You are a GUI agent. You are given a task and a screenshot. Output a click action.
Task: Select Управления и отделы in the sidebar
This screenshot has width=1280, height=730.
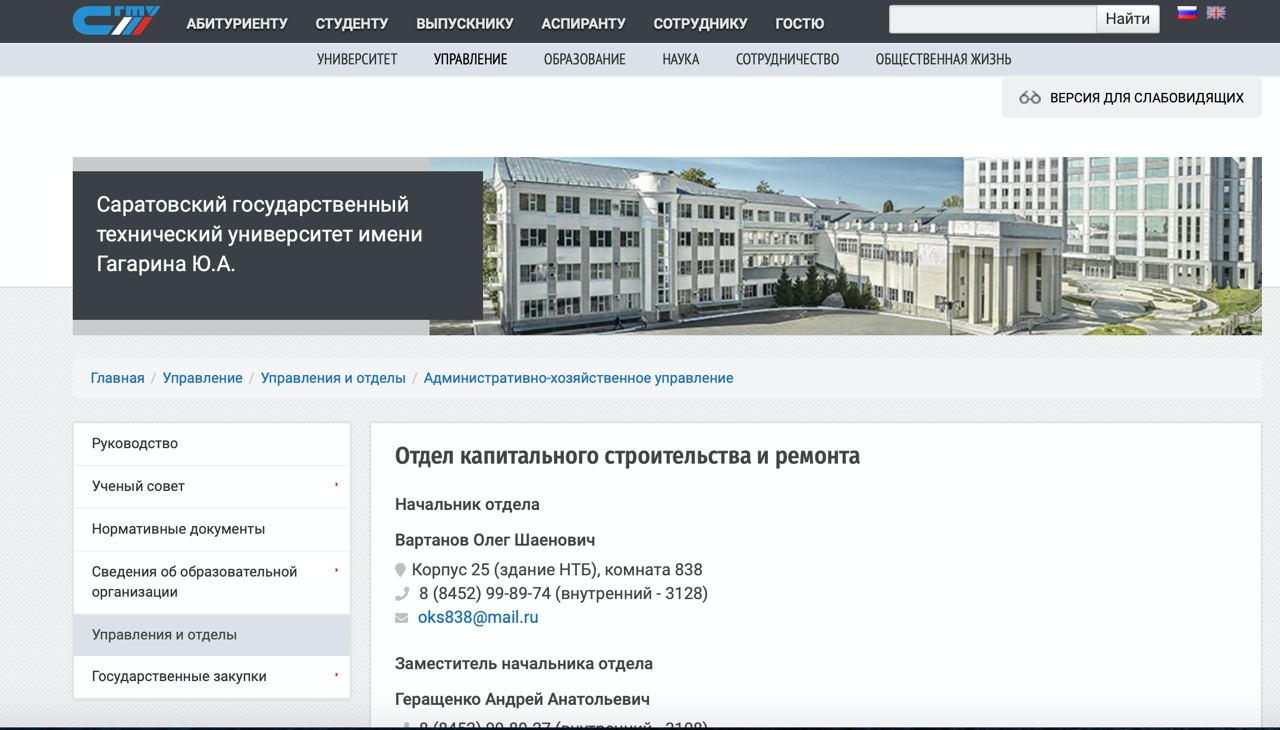pos(212,635)
